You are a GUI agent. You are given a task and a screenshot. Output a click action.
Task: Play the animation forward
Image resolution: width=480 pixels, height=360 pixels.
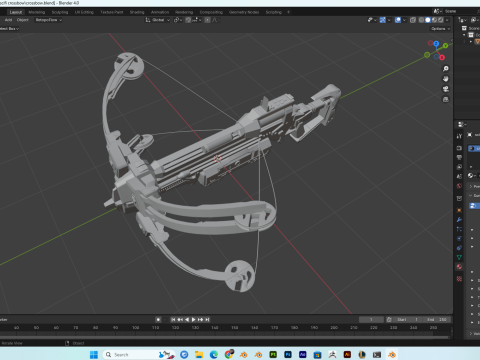194,319
